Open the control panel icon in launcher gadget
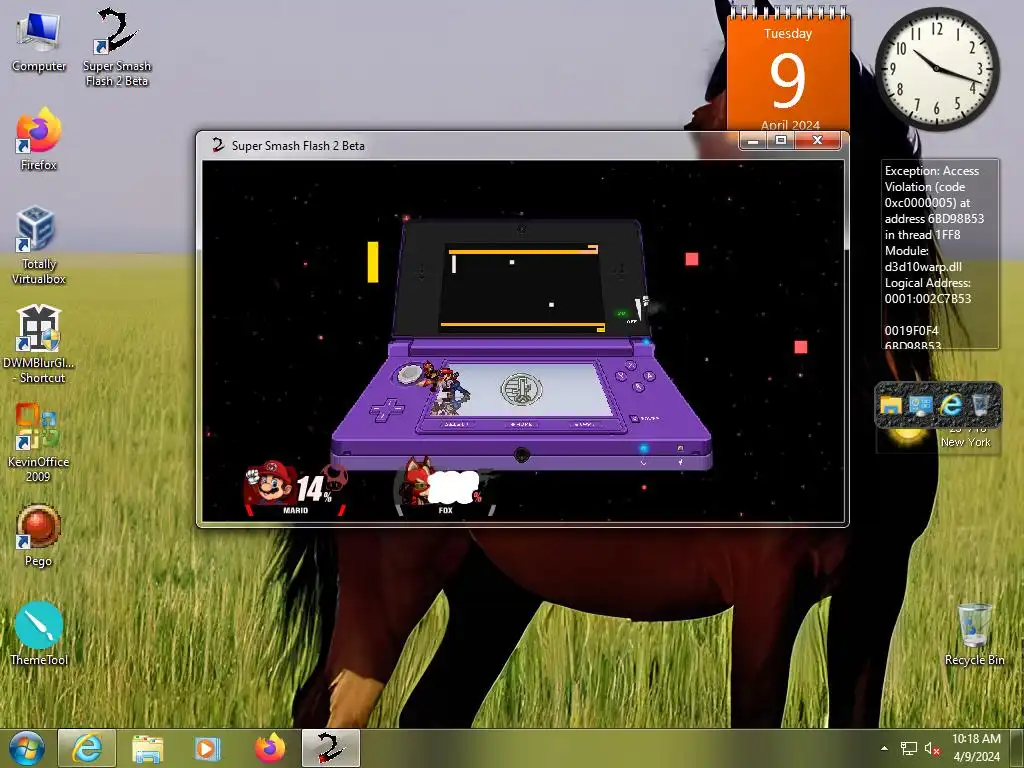This screenshot has height=768, width=1024. pos(920,406)
